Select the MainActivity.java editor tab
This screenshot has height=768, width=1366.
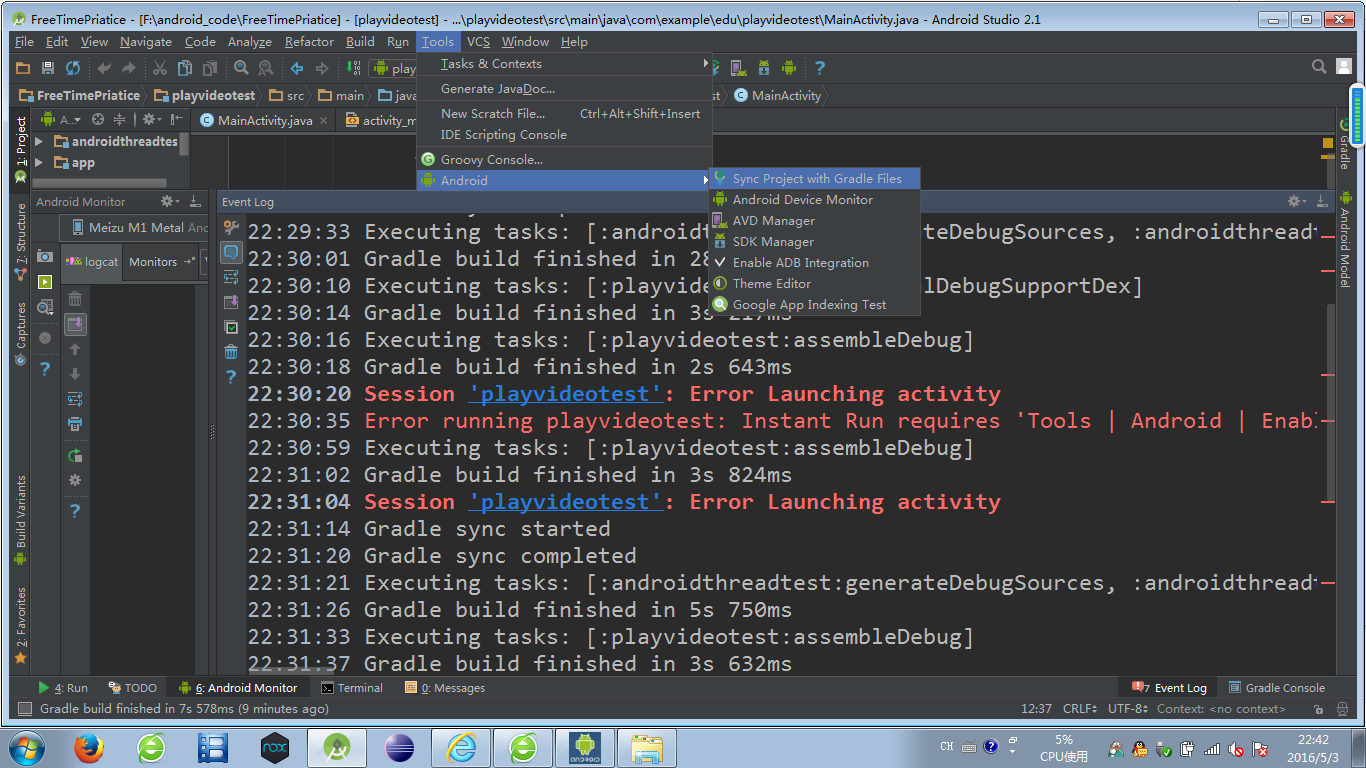pyautogui.click(x=264, y=120)
